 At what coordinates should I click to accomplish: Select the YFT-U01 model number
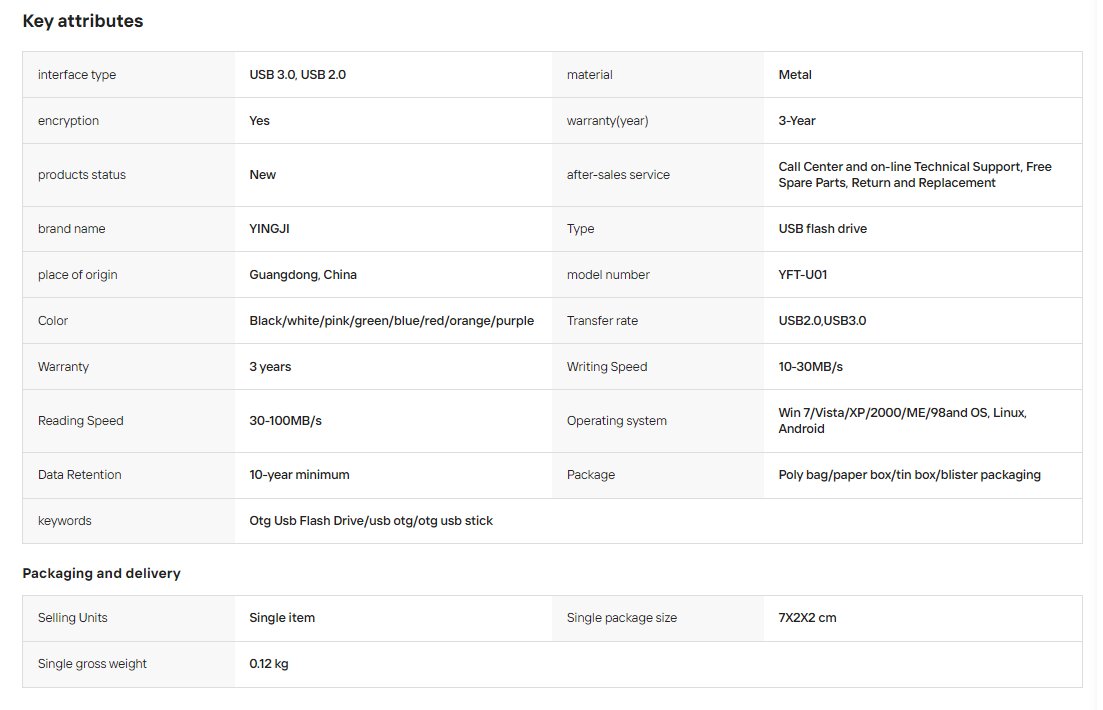[x=803, y=274]
